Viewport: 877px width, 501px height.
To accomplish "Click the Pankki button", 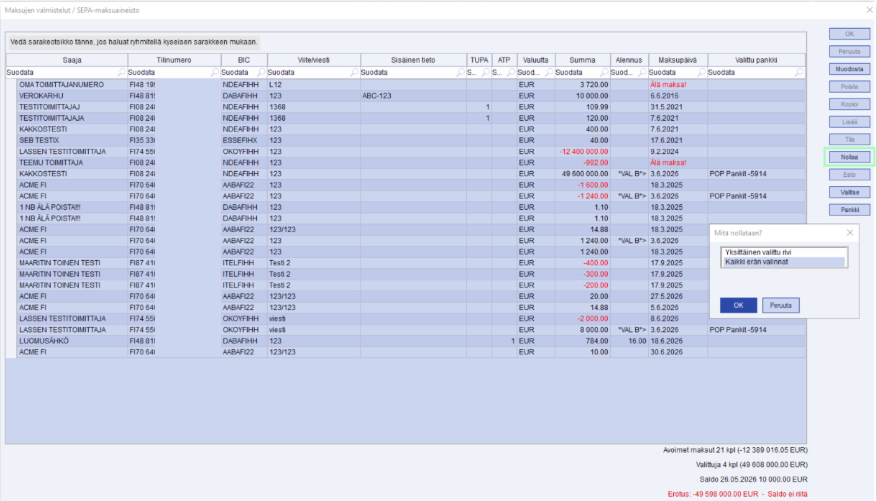I will click(849, 210).
